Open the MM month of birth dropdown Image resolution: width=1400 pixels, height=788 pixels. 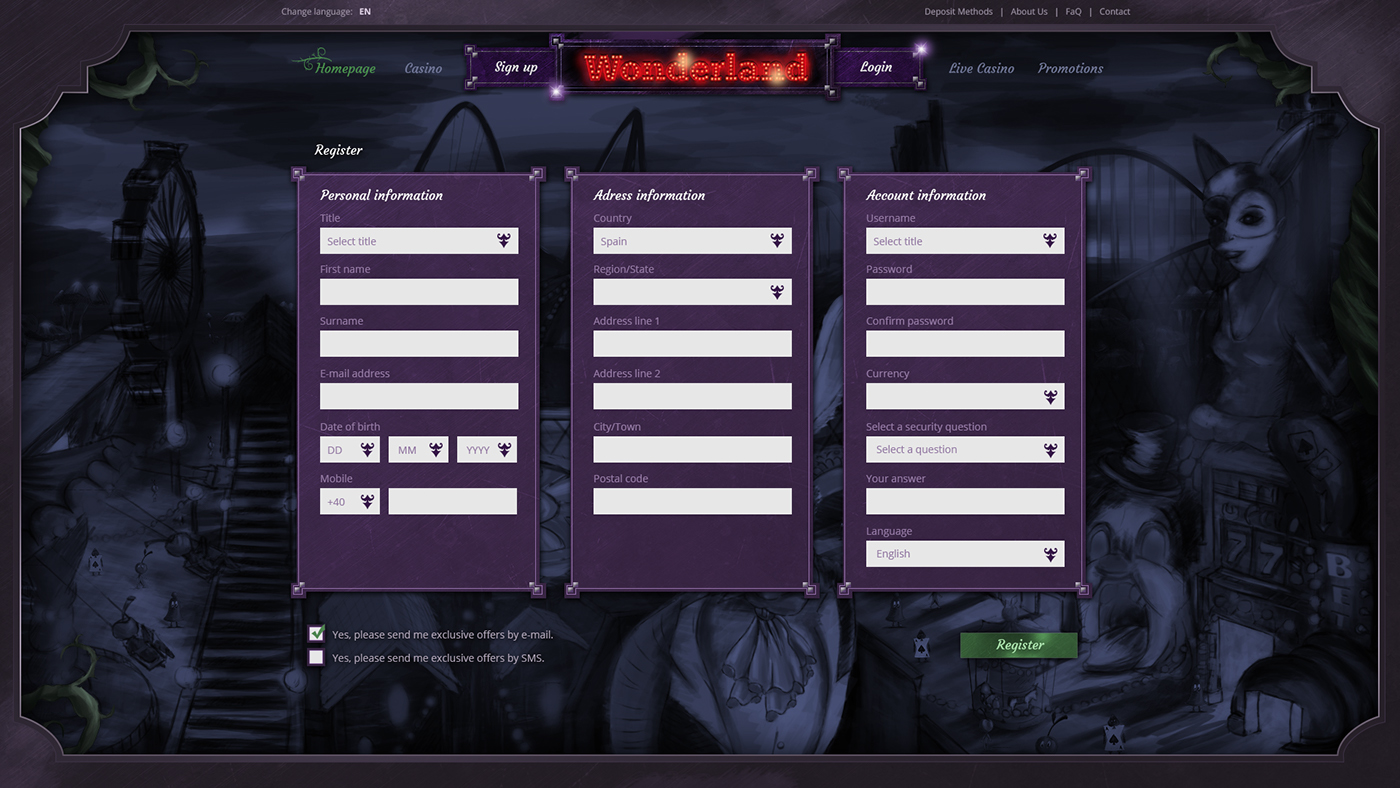418,450
